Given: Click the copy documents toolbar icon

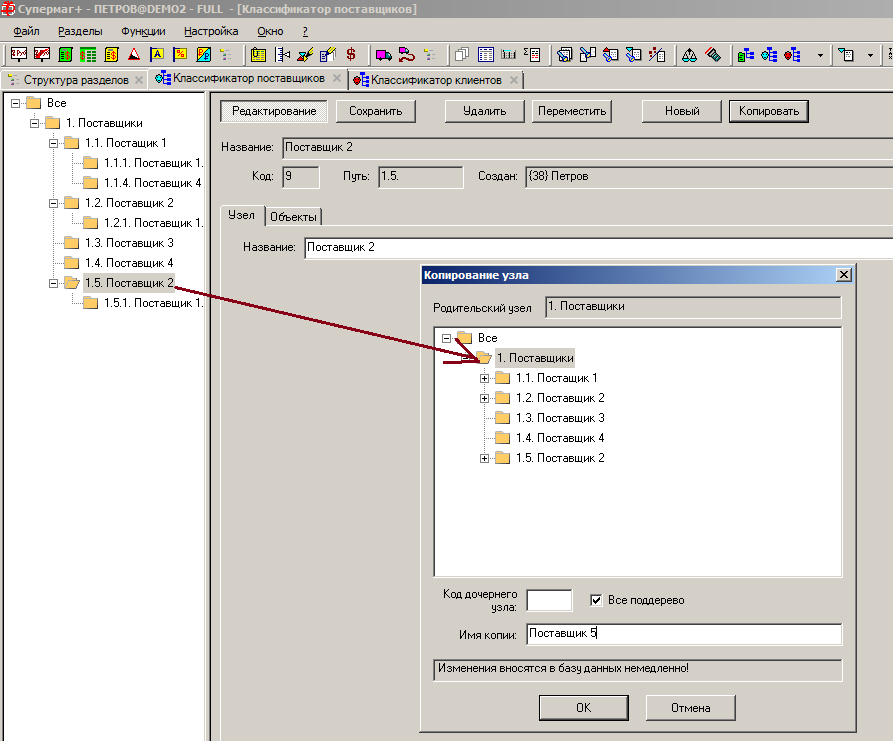Looking at the screenshot, I should [x=462, y=55].
